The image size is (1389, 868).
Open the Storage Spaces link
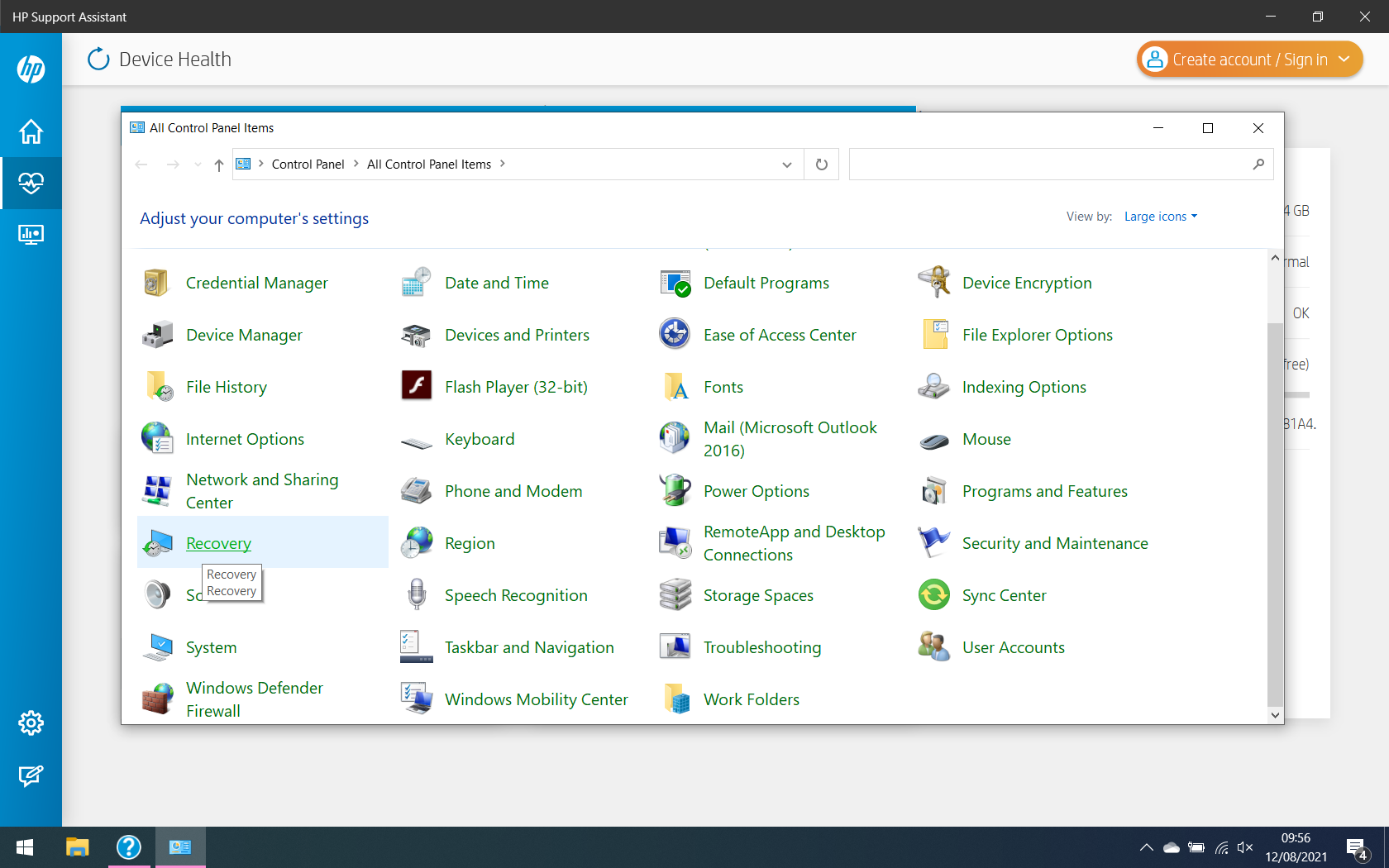[x=758, y=595]
